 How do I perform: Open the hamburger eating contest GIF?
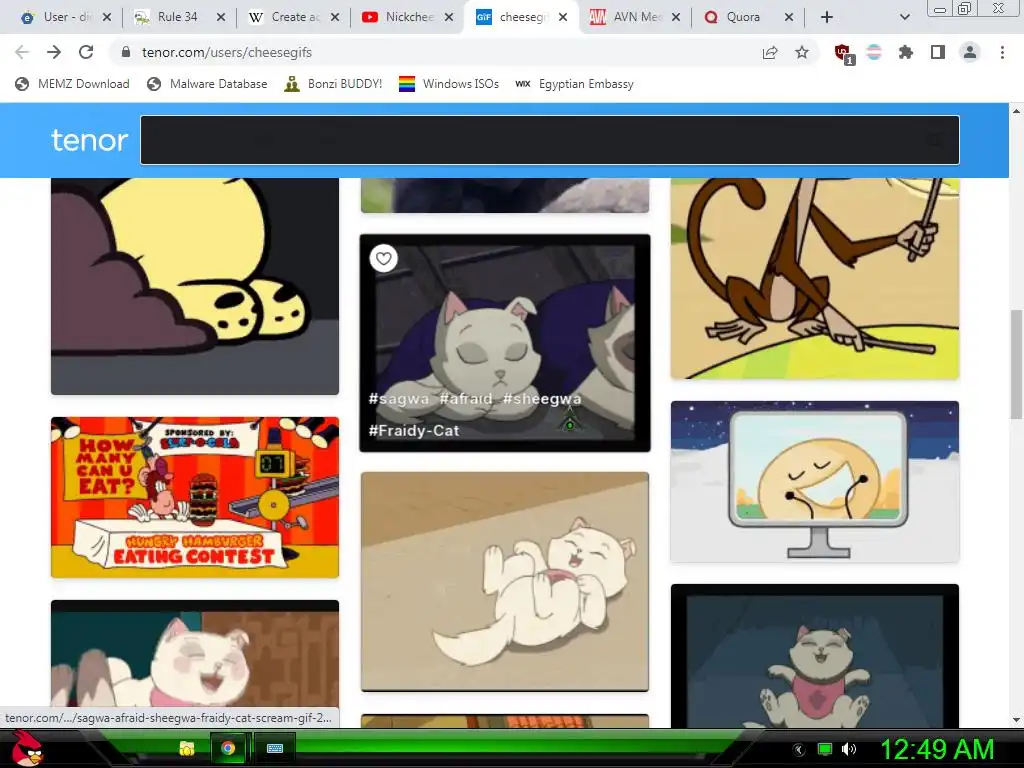tap(195, 498)
